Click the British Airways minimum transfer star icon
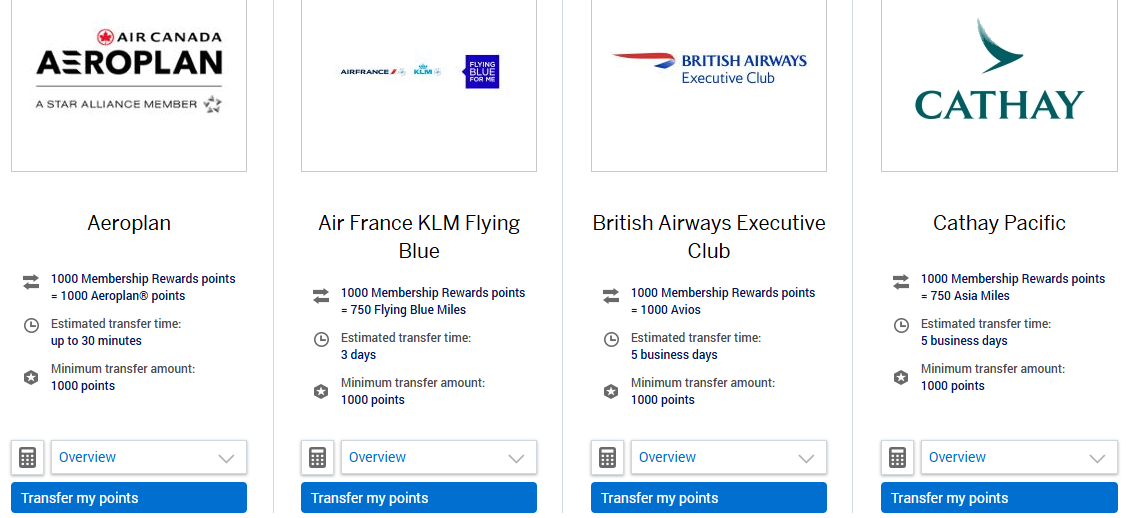1139x518 pixels. click(611, 391)
